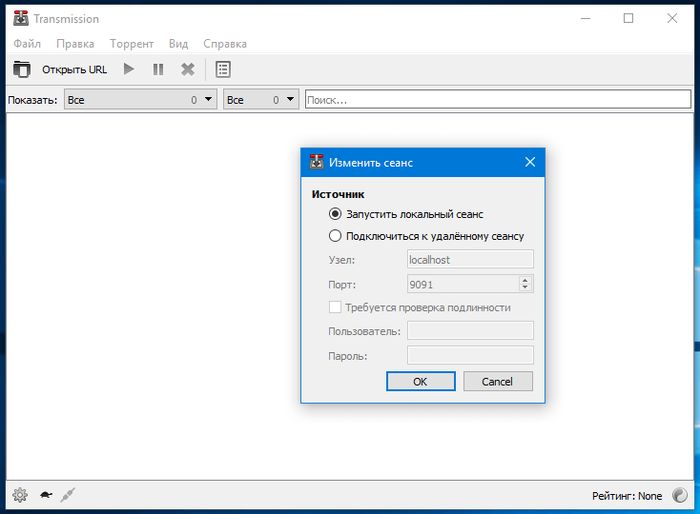Start torrent with the play icon
700x514 pixels.
click(128, 69)
